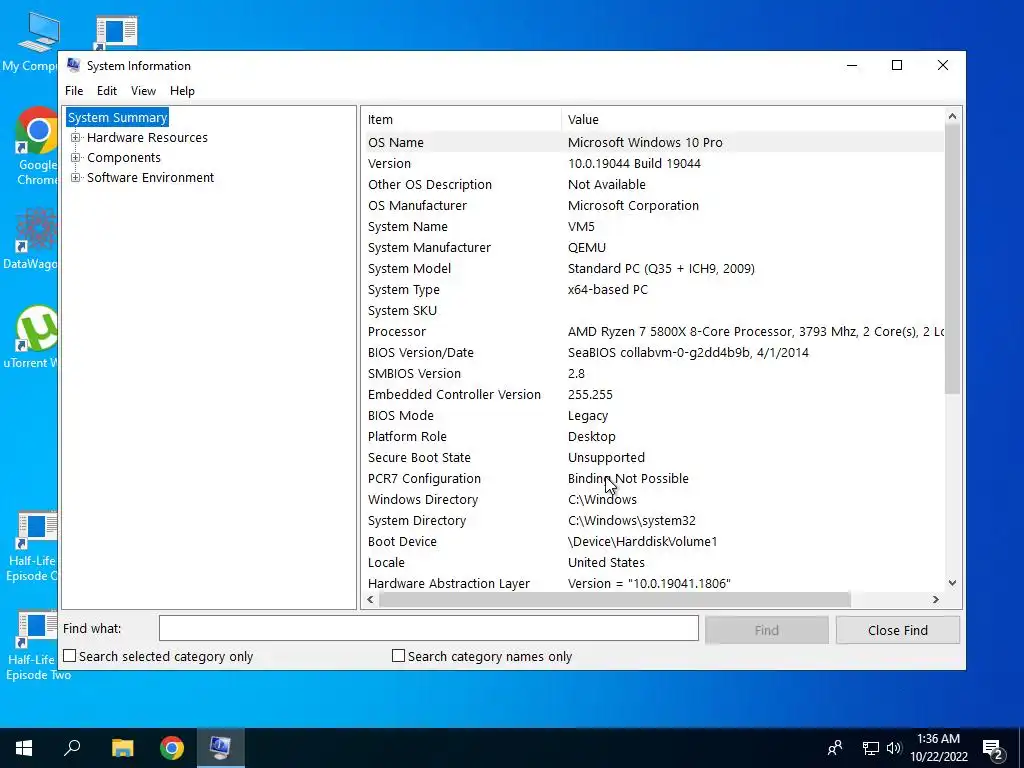Click horizontal scrollbar right arrow
Viewport: 1024px width, 768px height.
coord(935,600)
